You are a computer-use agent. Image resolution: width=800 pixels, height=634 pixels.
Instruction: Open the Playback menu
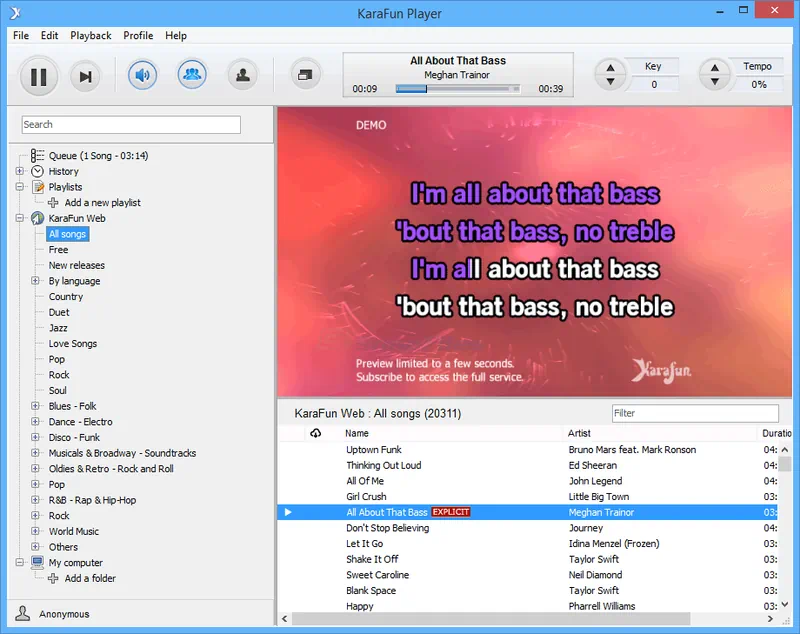91,35
